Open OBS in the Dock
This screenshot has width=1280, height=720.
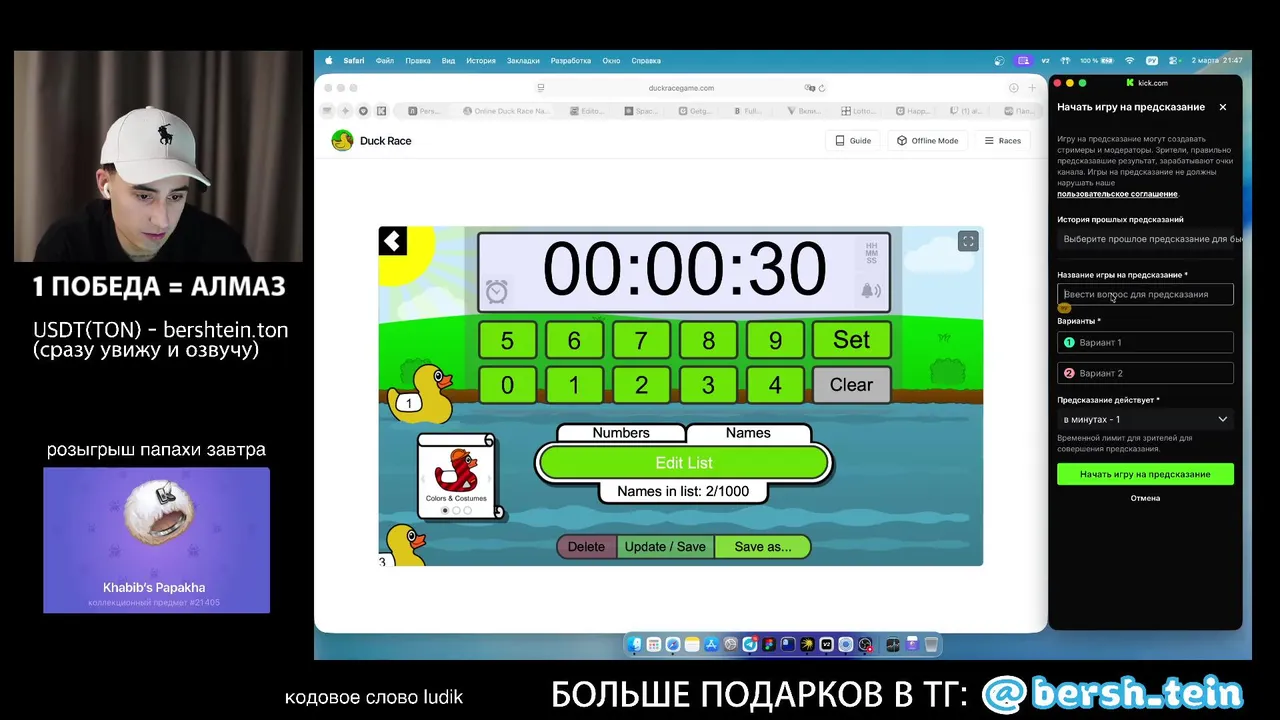pos(865,644)
